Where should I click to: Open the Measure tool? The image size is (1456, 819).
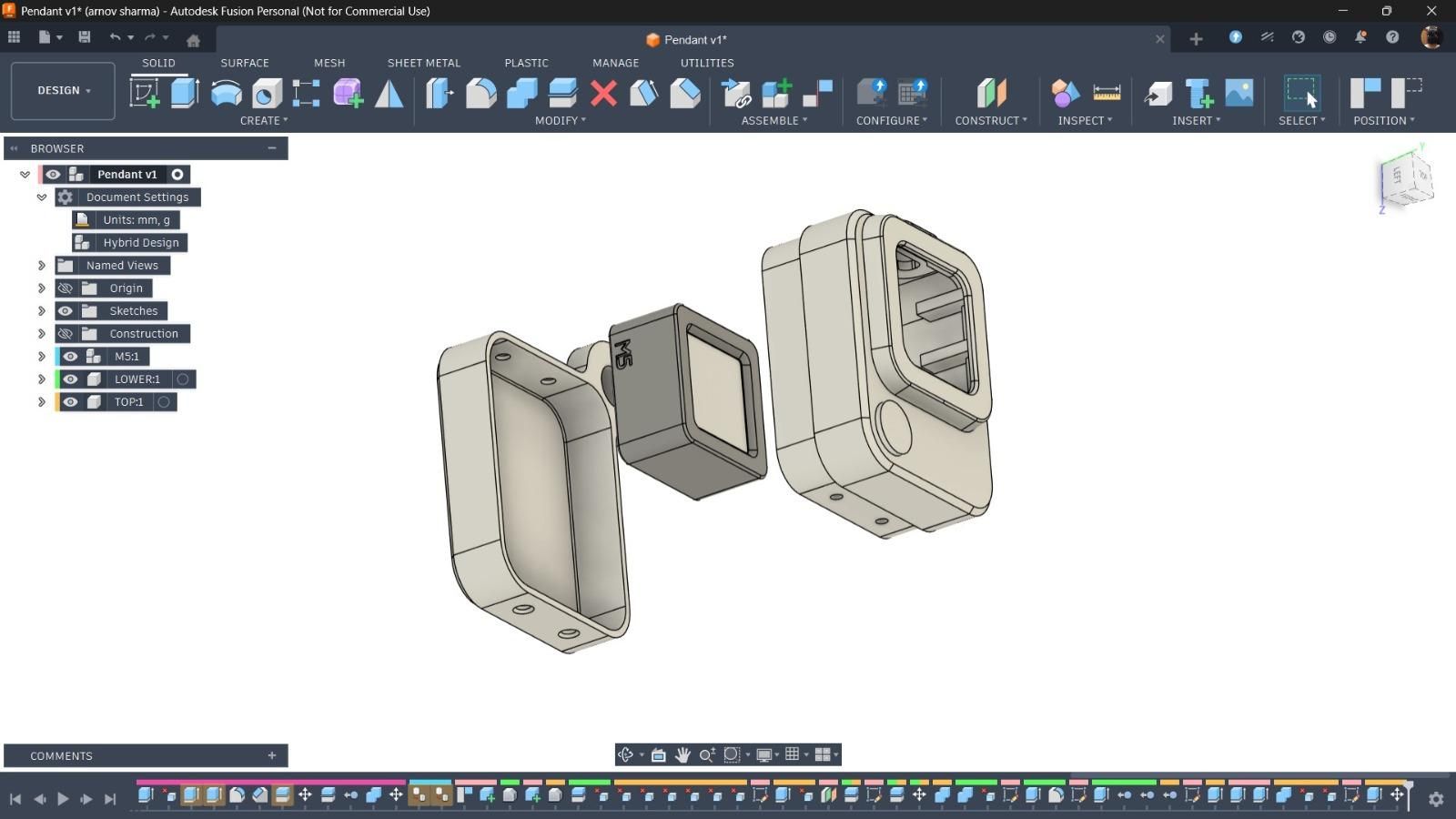1107,93
